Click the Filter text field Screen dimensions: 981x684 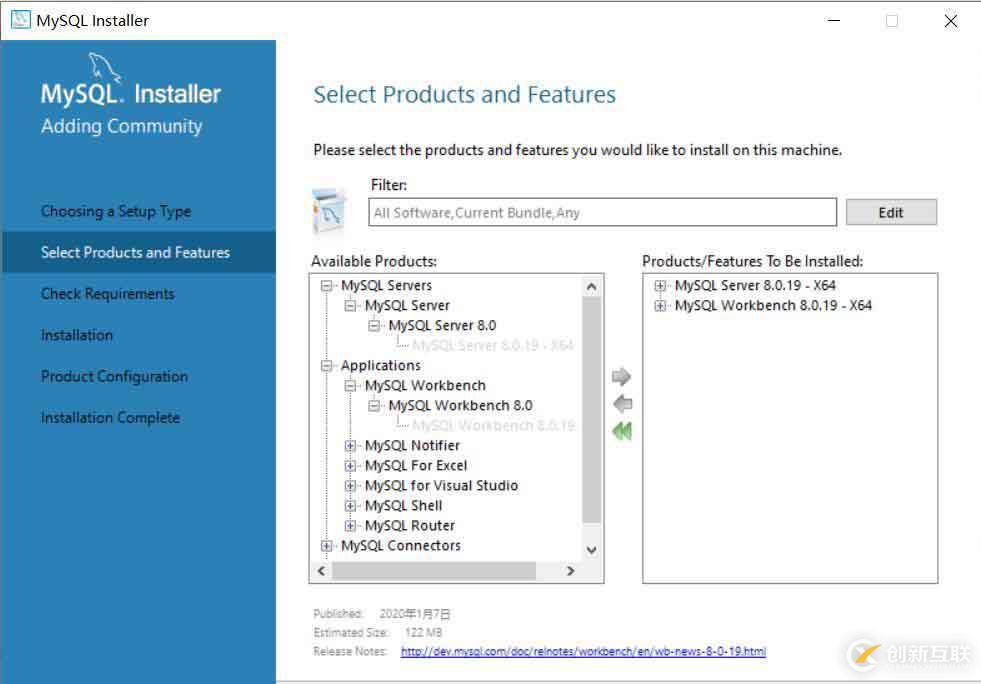(x=602, y=213)
